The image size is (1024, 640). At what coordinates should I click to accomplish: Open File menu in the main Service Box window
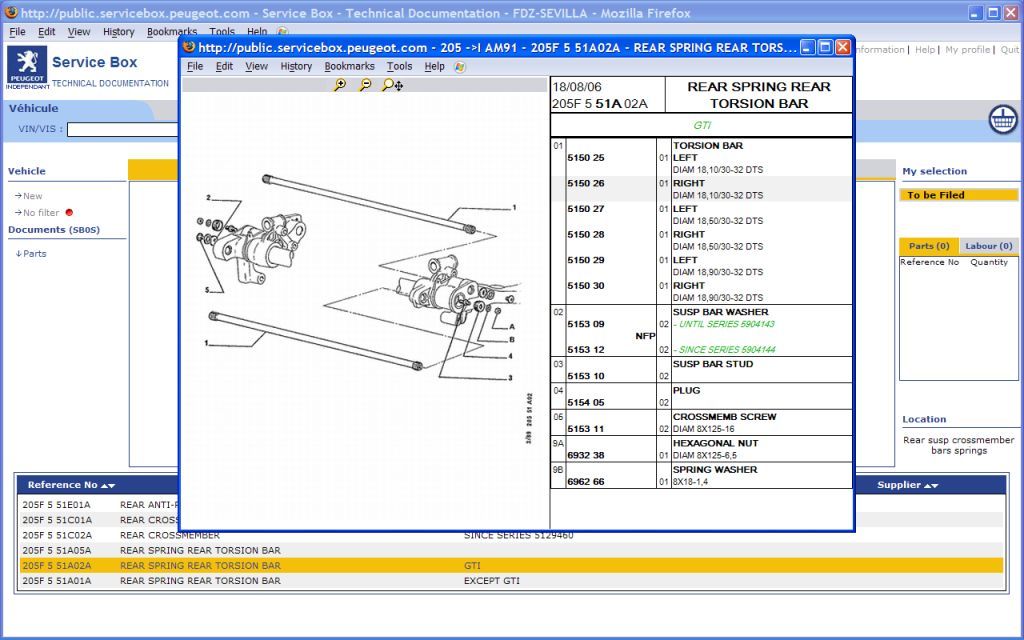coord(17,31)
